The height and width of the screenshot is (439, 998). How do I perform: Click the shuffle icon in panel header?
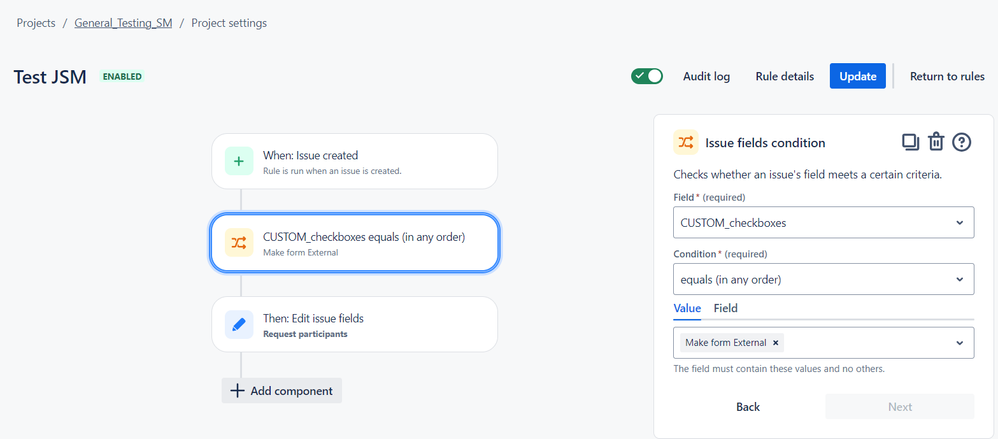685,143
